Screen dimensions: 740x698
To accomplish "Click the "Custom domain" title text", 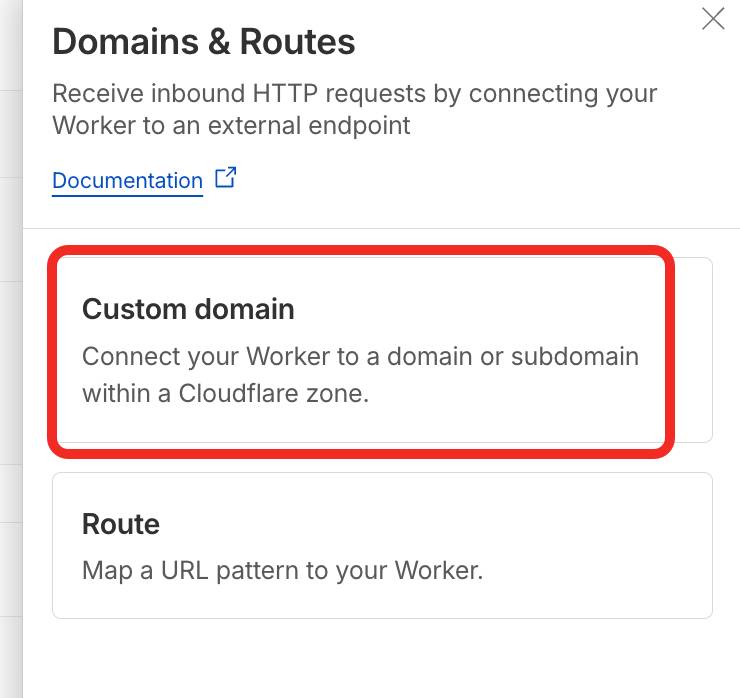I will [x=188, y=309].
